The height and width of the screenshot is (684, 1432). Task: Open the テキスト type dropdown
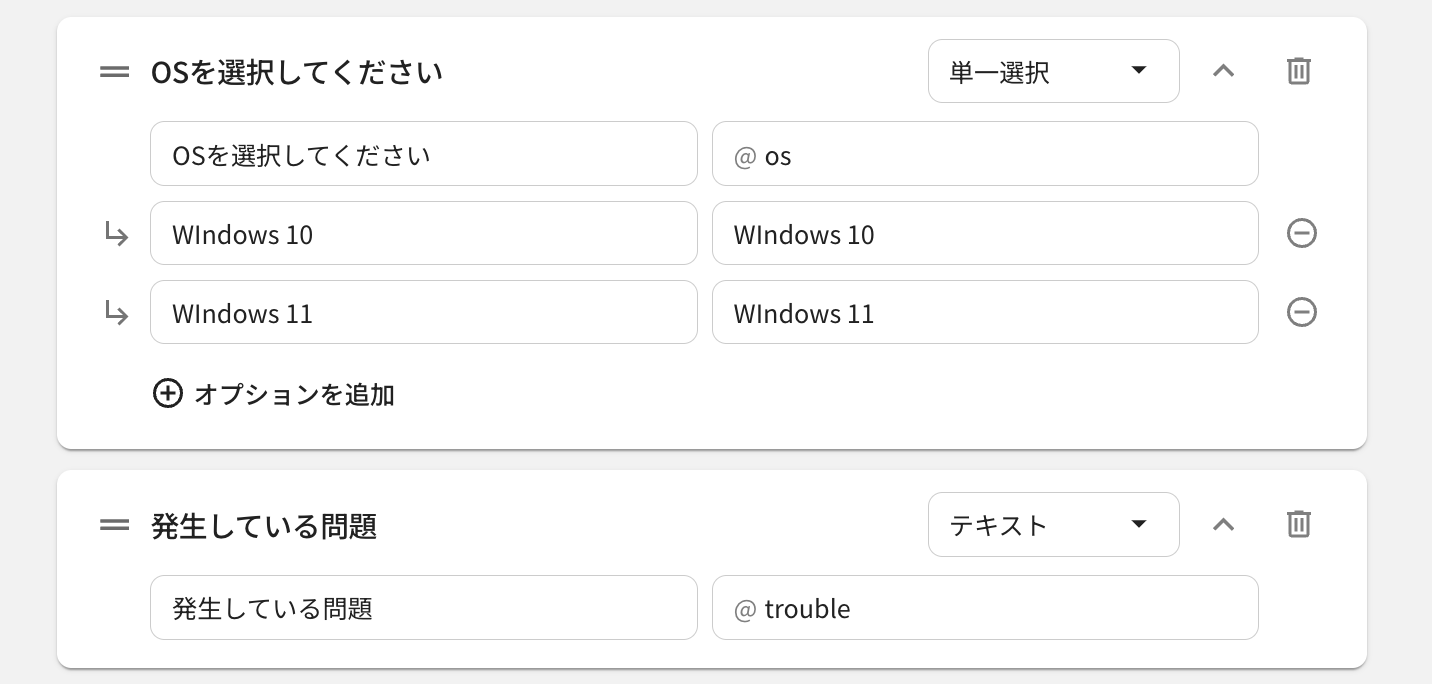[1053, 524]
